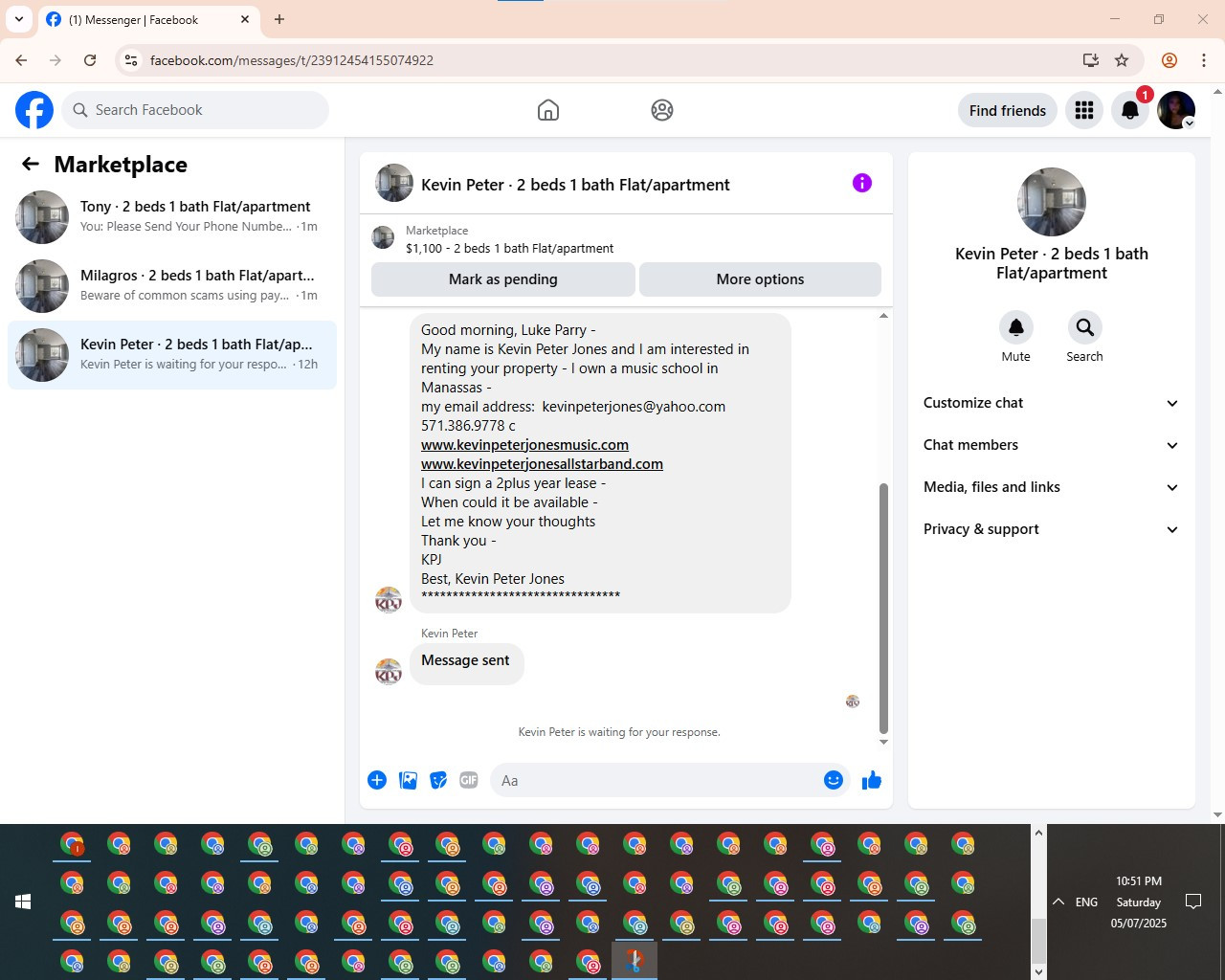Click More options button
Viewport: 1225px width, 980px height.
click(x=760, y=279)
